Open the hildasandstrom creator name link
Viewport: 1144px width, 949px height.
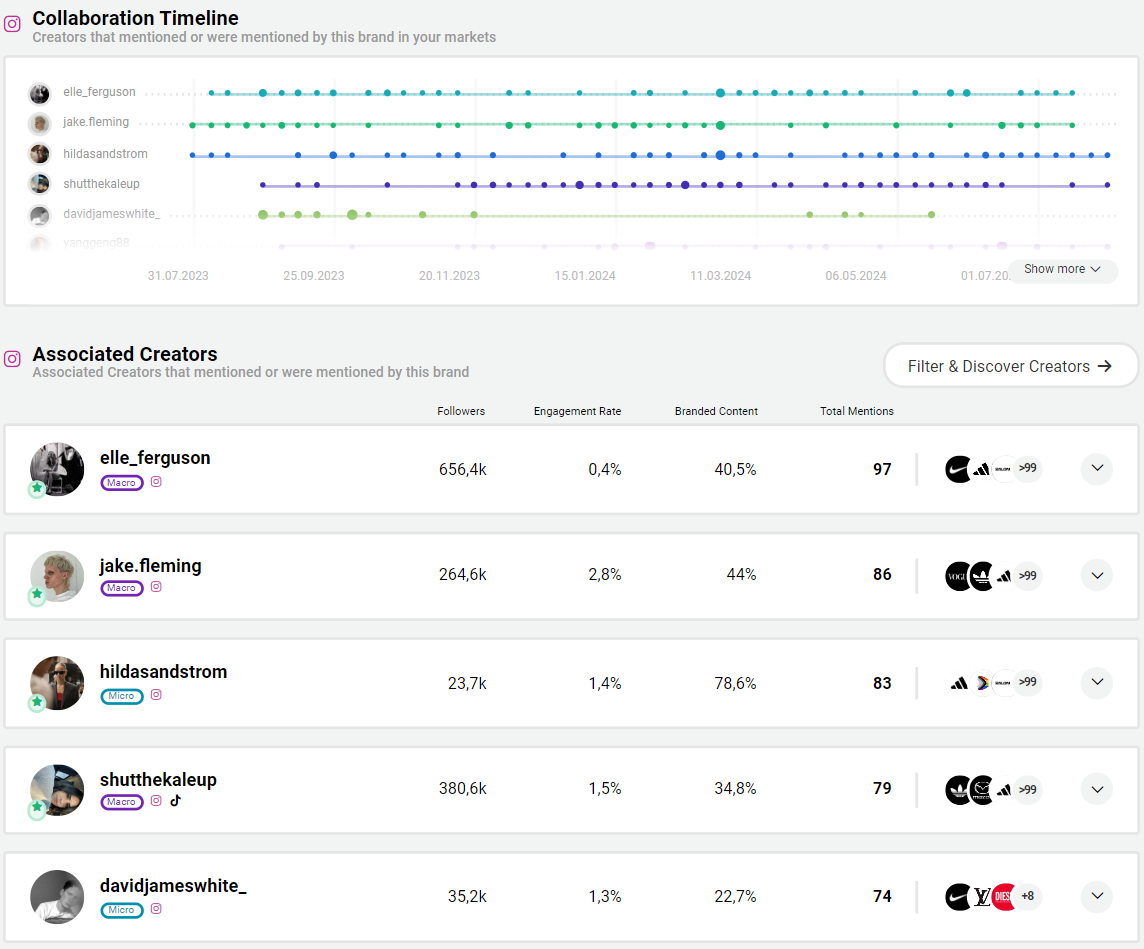pos(163,672)
